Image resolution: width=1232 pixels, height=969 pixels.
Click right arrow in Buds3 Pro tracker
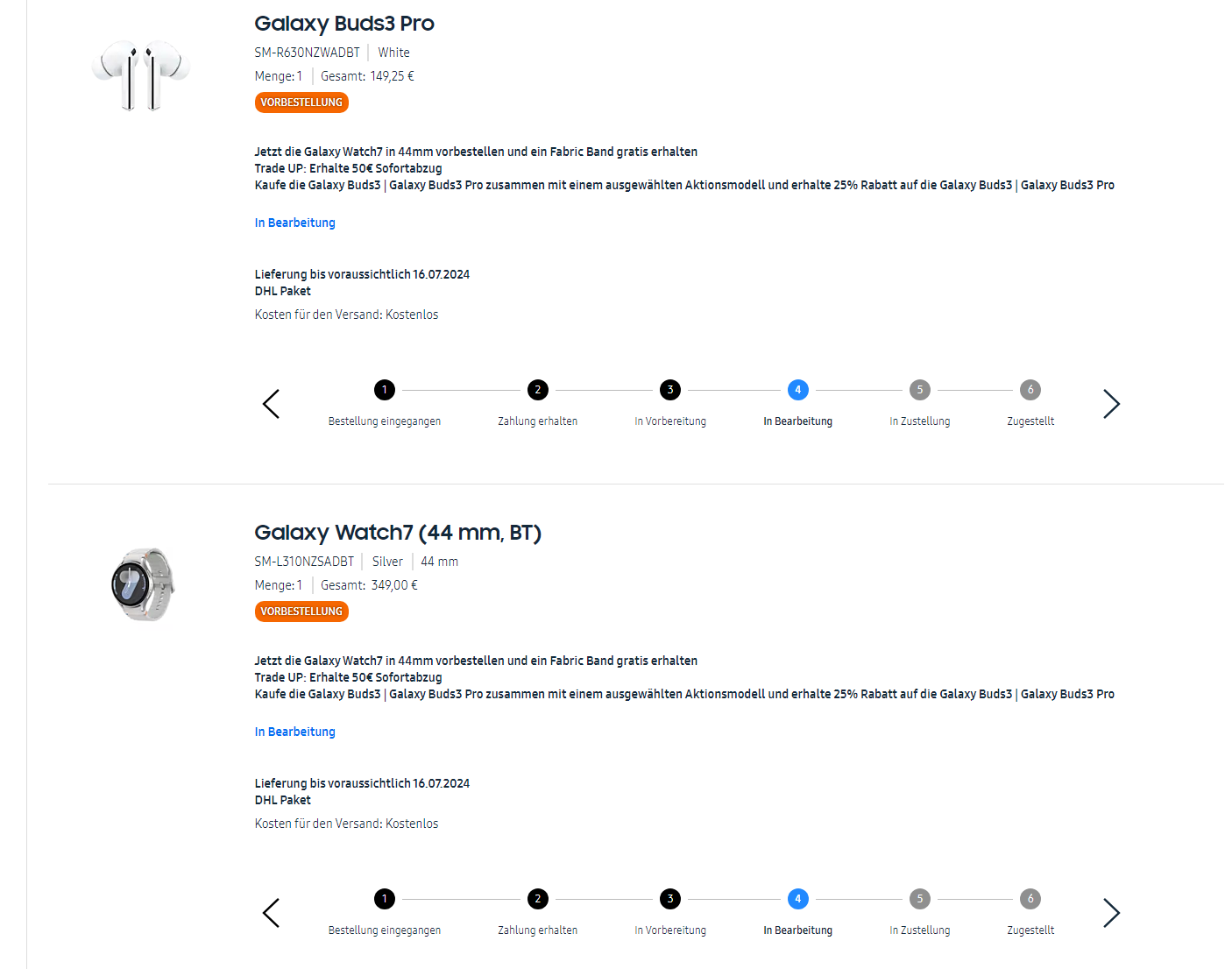point(1111,404)
